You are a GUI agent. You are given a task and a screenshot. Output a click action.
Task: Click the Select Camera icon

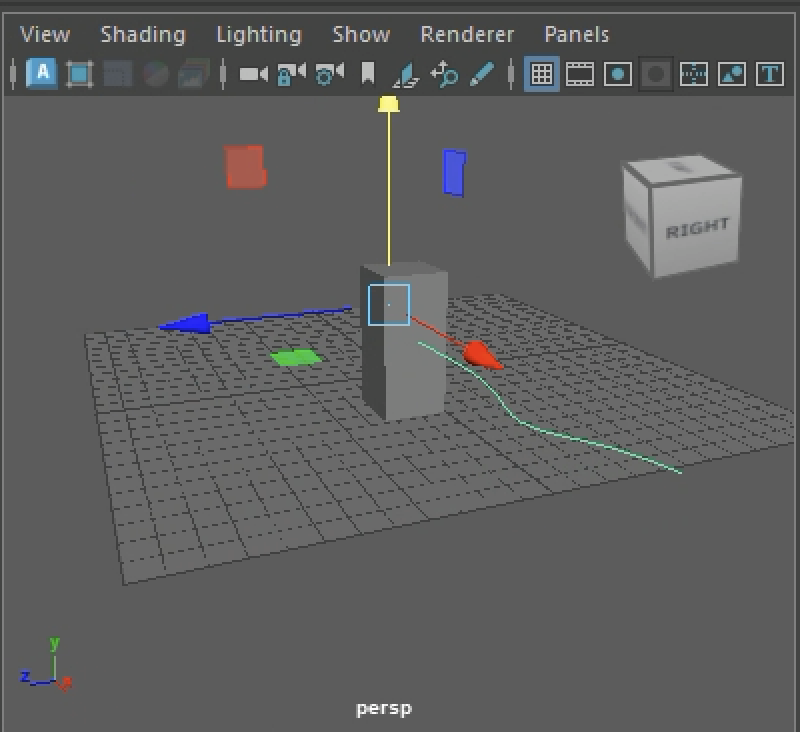click(x=253, y=74)
